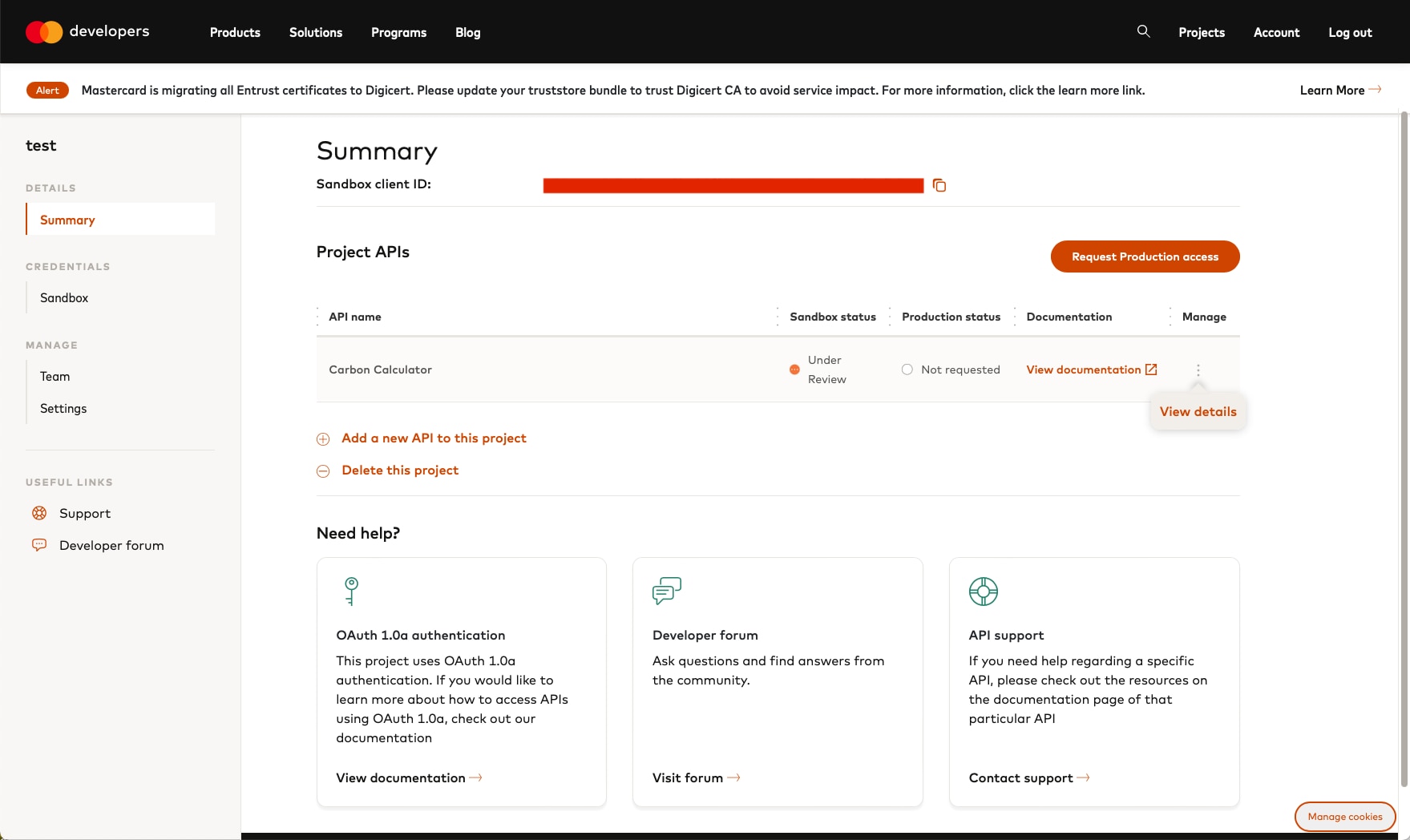Click the Manage cookies button

(1344, 817)
